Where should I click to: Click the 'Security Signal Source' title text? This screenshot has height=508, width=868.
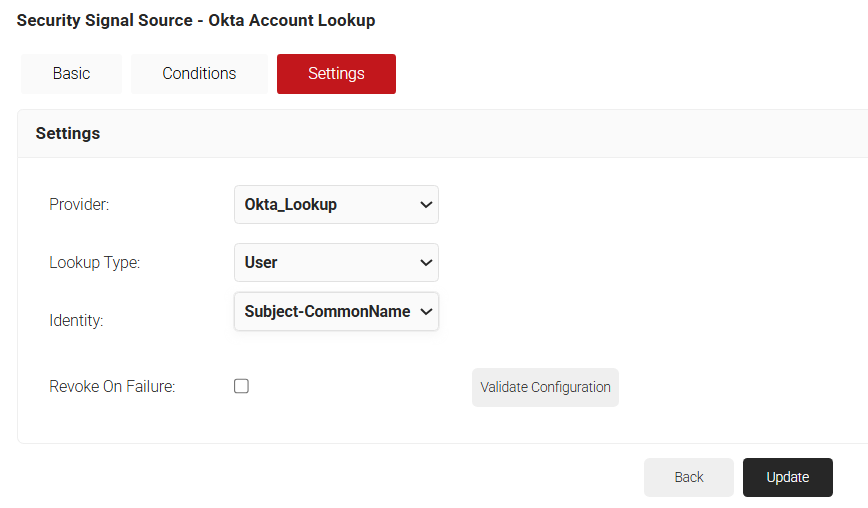click(104, 20)
